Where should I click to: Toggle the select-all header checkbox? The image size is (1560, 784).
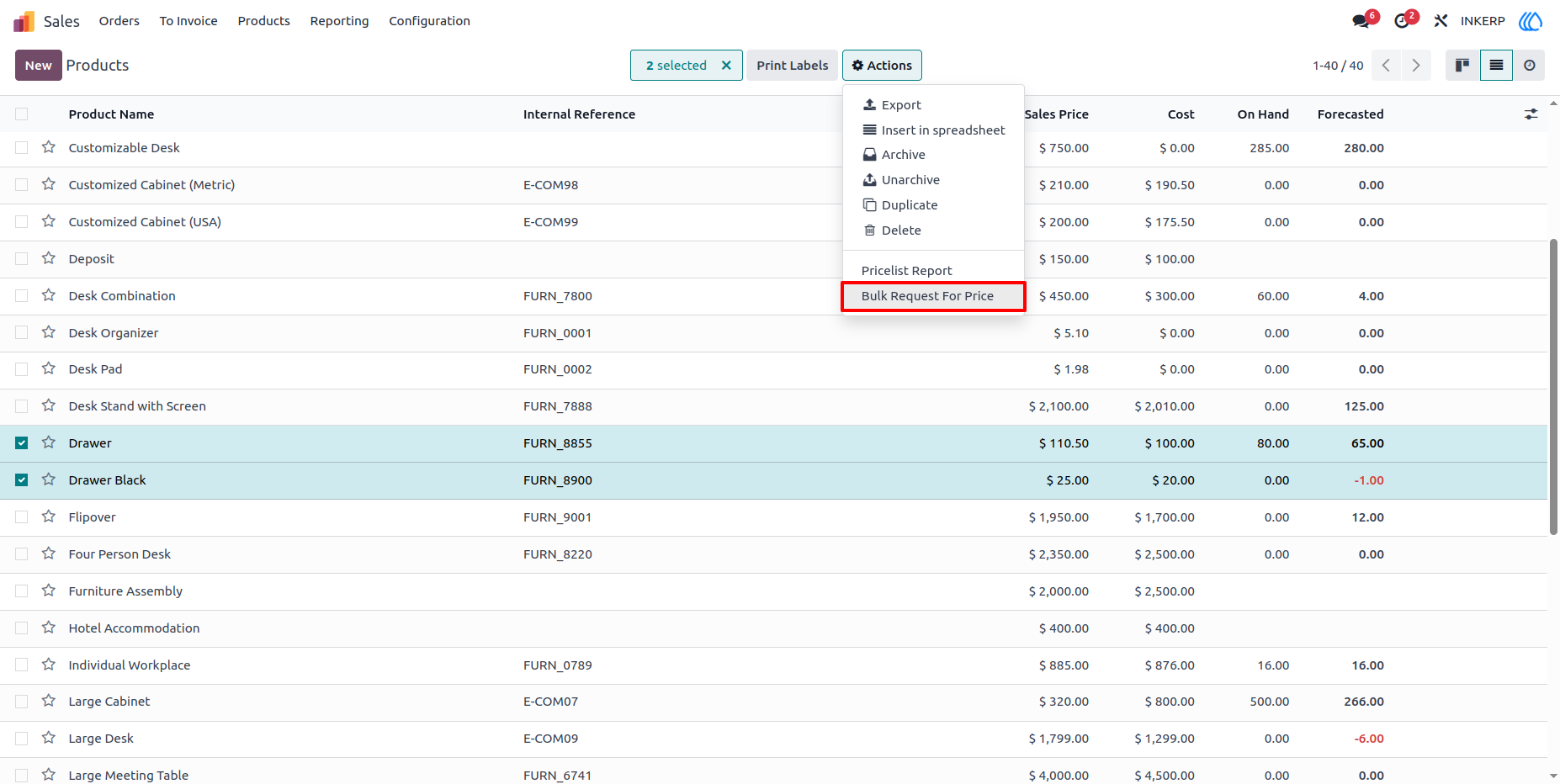[x=22, y=114]
